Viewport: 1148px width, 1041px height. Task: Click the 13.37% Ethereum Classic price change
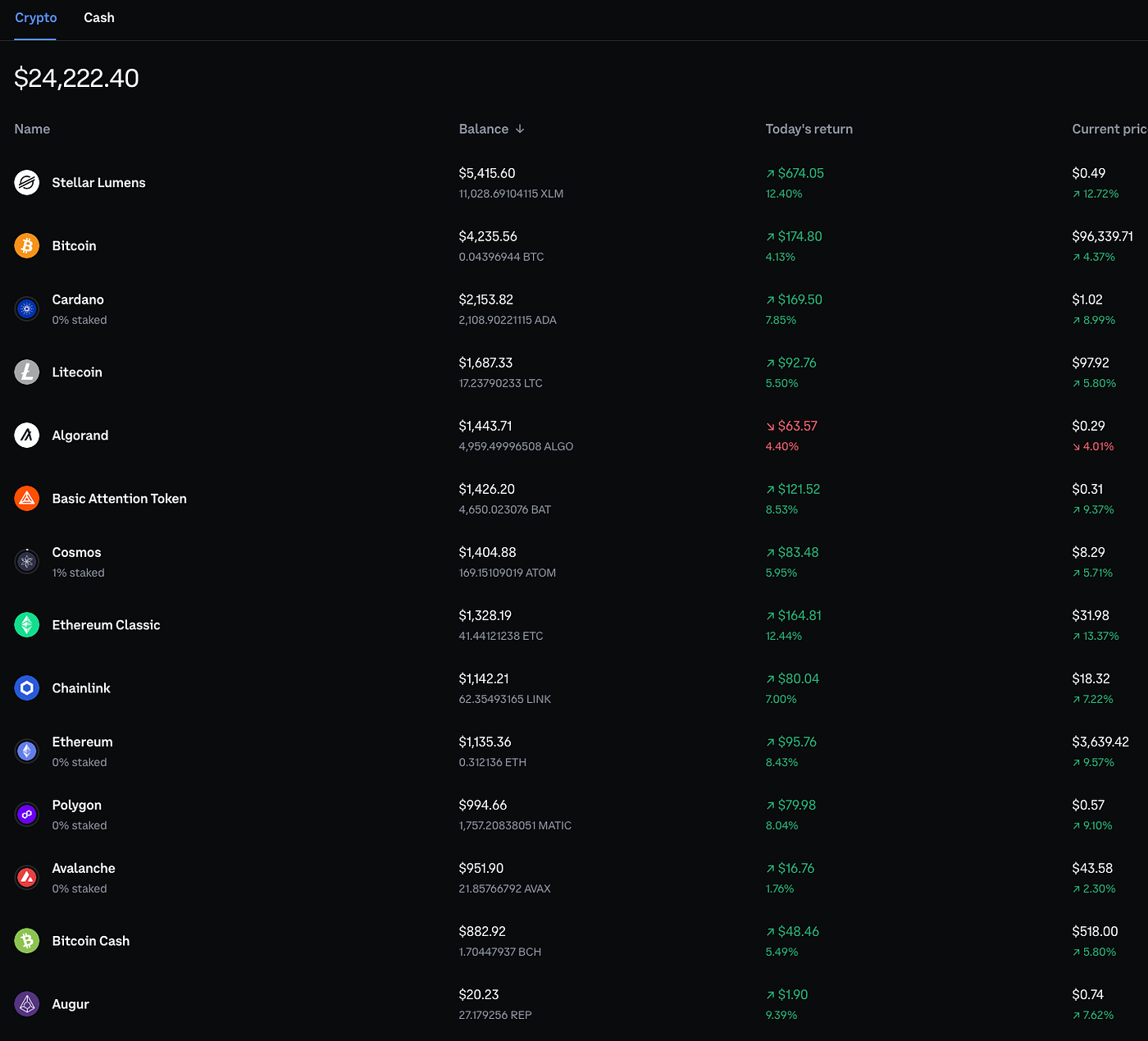click(x=1096, y=636)
